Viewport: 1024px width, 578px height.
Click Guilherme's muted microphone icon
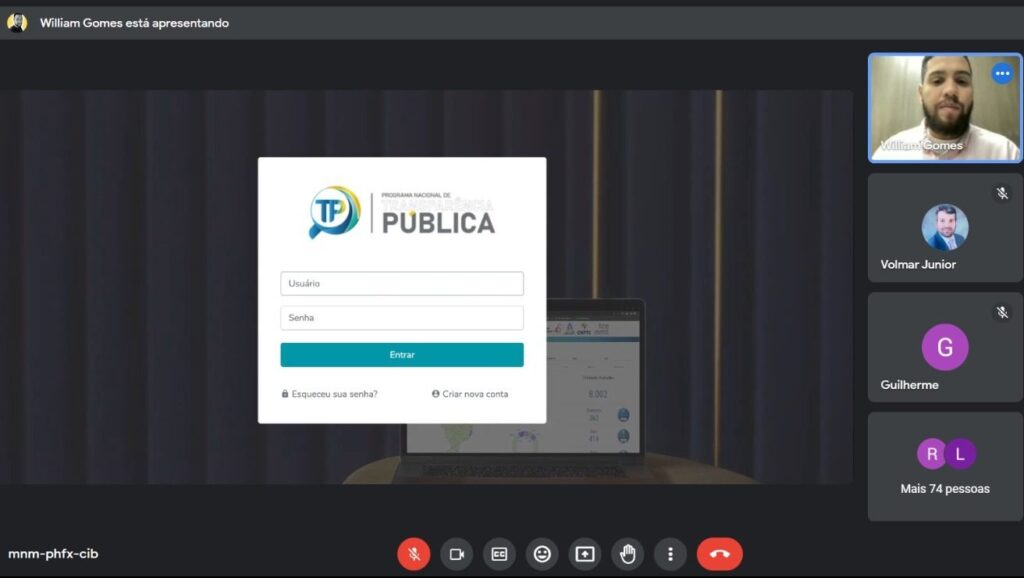point(1002,313)
